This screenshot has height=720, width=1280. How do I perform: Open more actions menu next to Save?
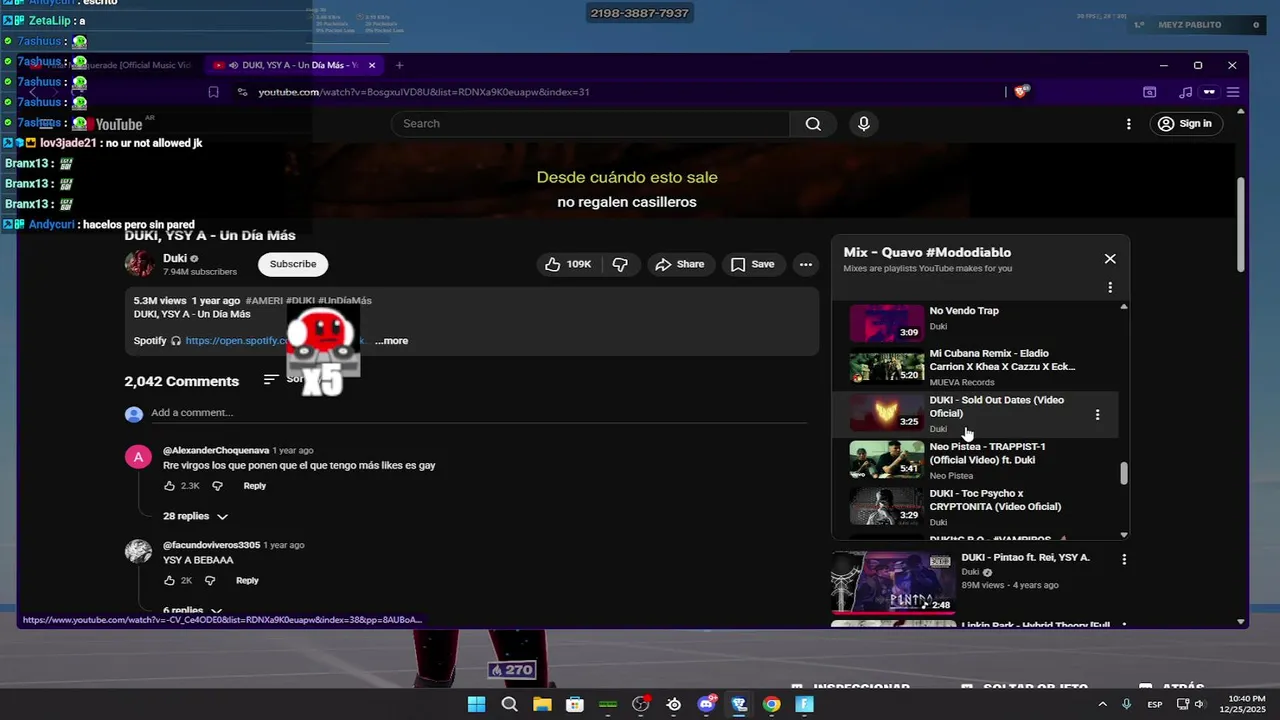805,264
